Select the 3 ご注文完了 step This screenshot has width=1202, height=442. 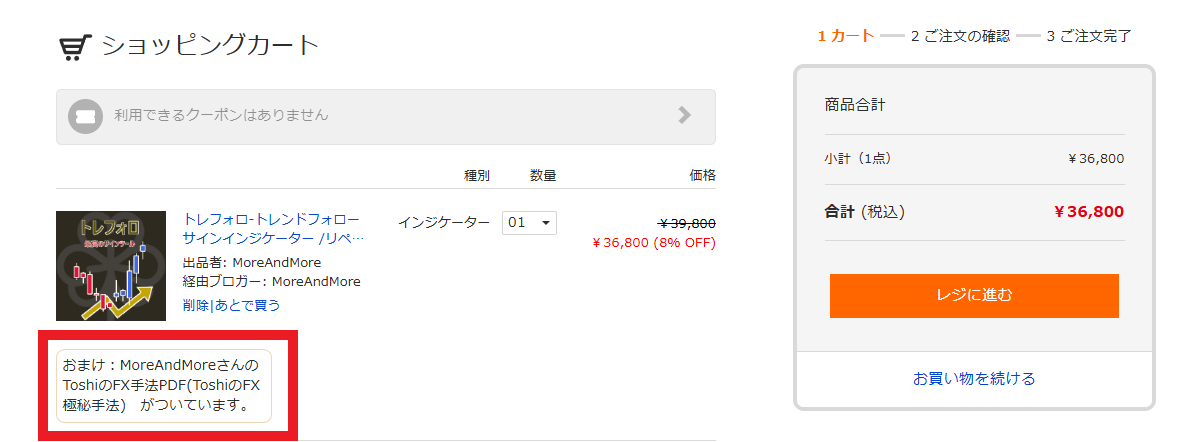[1089, 36]
